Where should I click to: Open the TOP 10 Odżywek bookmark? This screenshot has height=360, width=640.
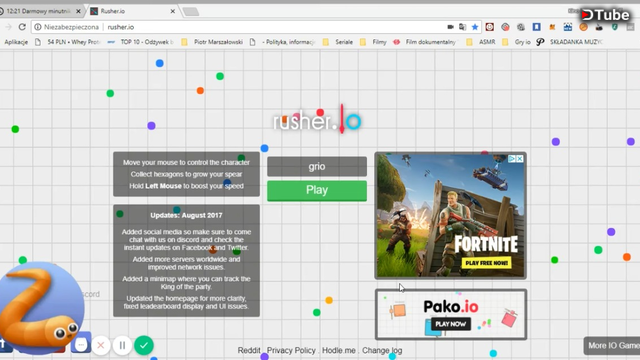coord(141,42)
